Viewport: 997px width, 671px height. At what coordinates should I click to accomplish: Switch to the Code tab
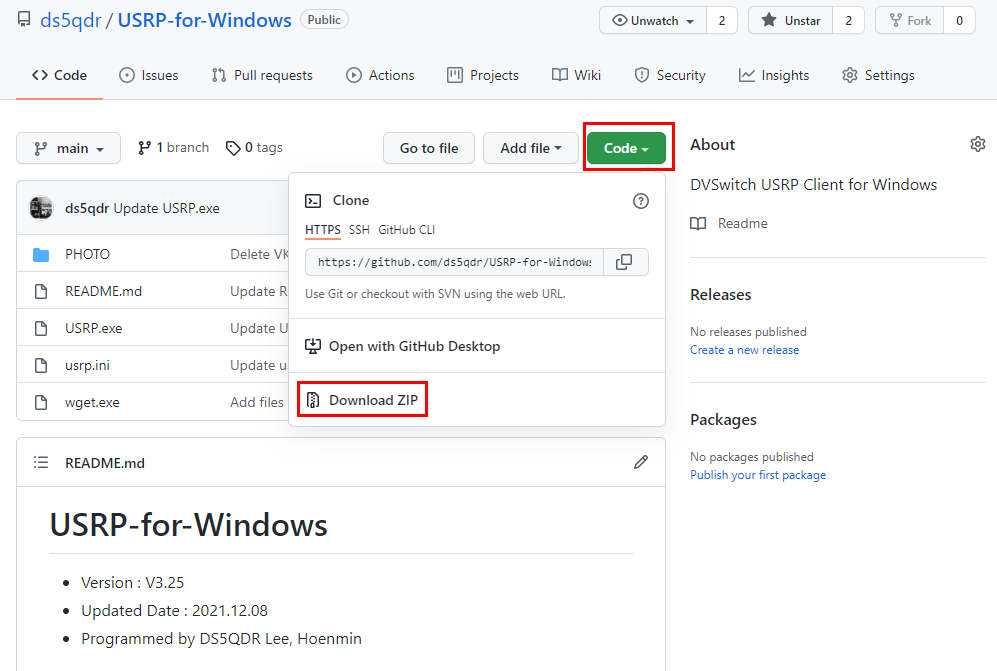pyautogui.click(x=59, y=75)
